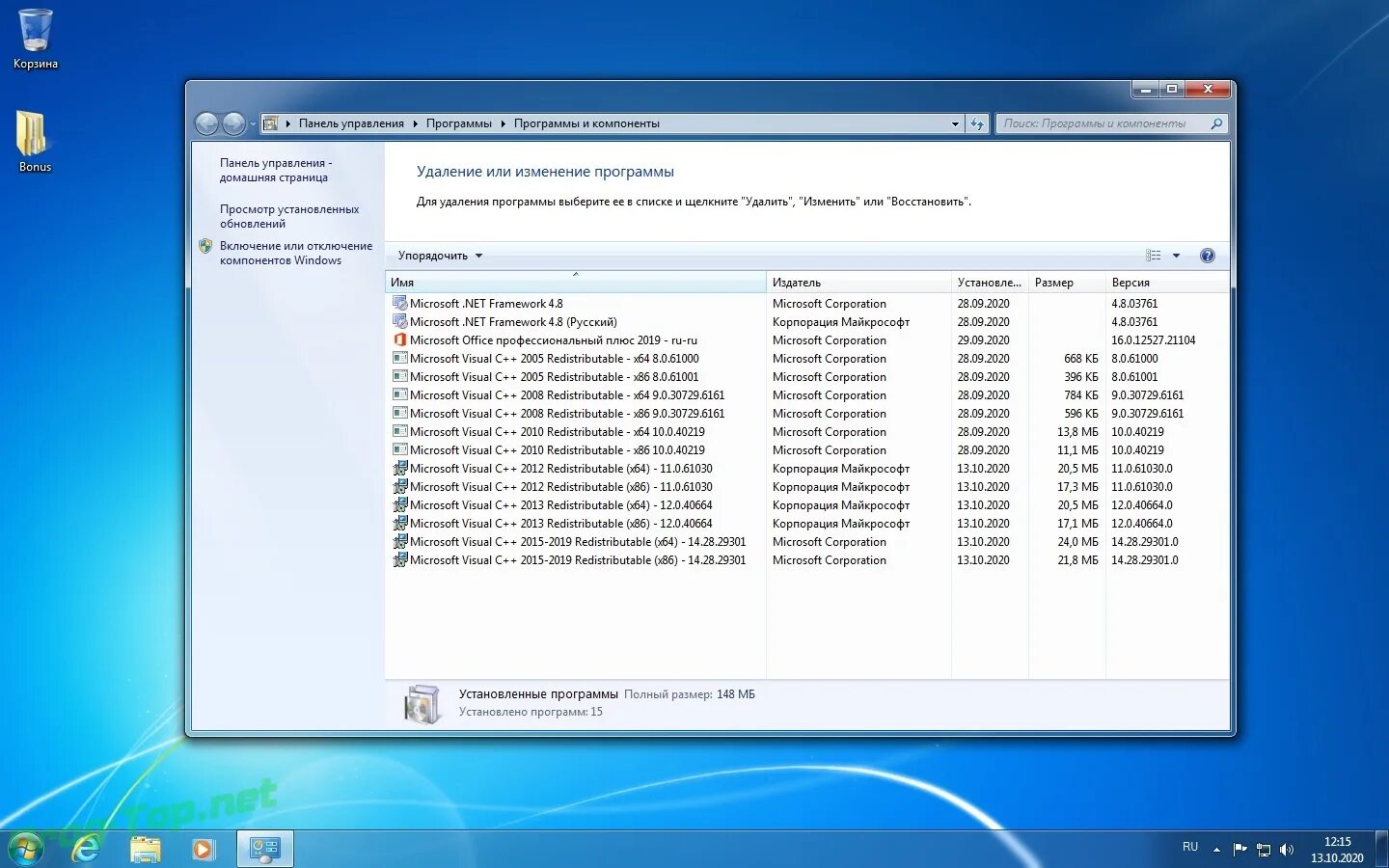Image resolution: width=1389 pixels, height=868 pixels.
Task: Click the installed programs icon in details pane
Action: [x=422, y=704]
